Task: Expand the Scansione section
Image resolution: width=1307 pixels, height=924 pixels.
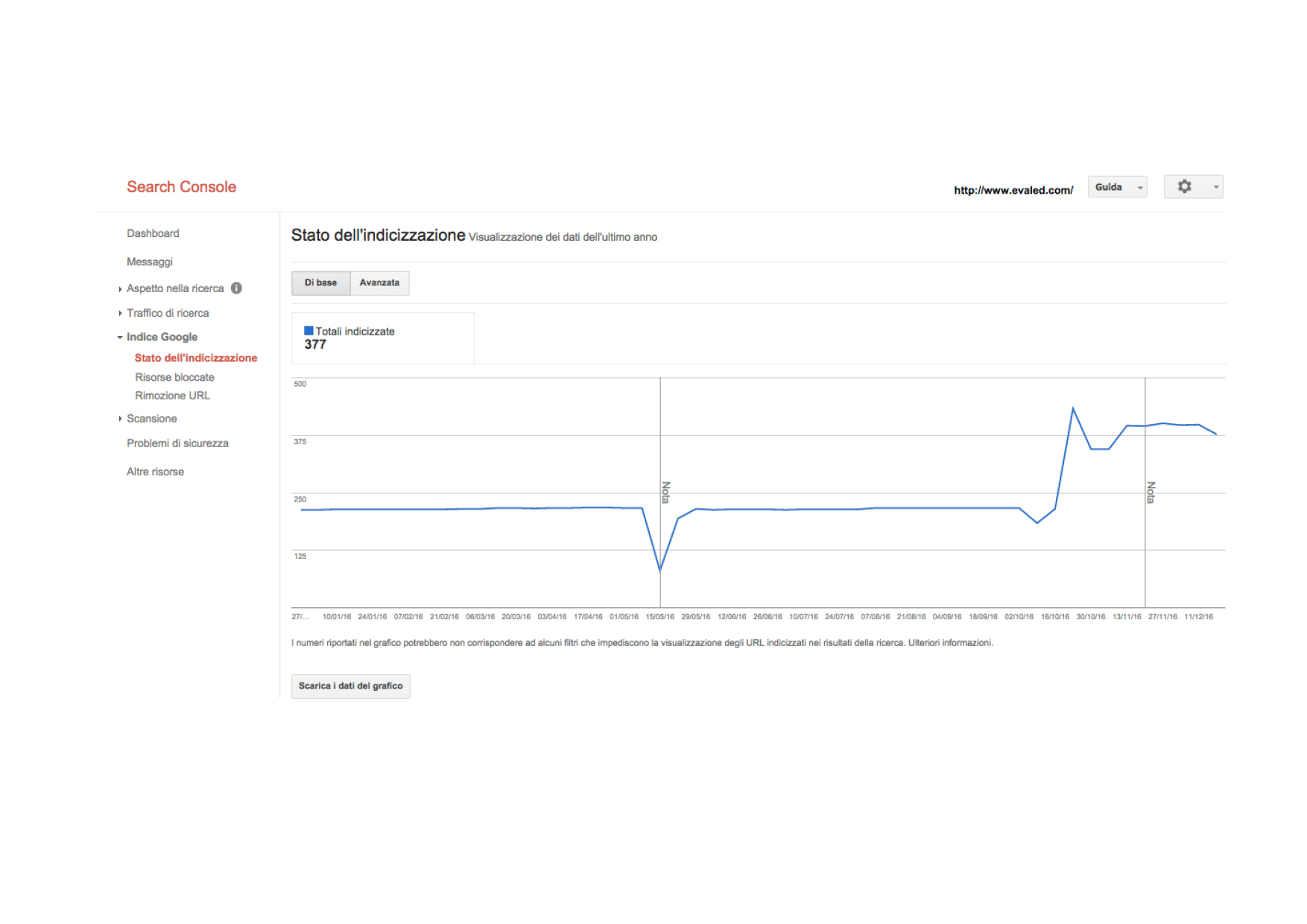Action: click(120, 419)
